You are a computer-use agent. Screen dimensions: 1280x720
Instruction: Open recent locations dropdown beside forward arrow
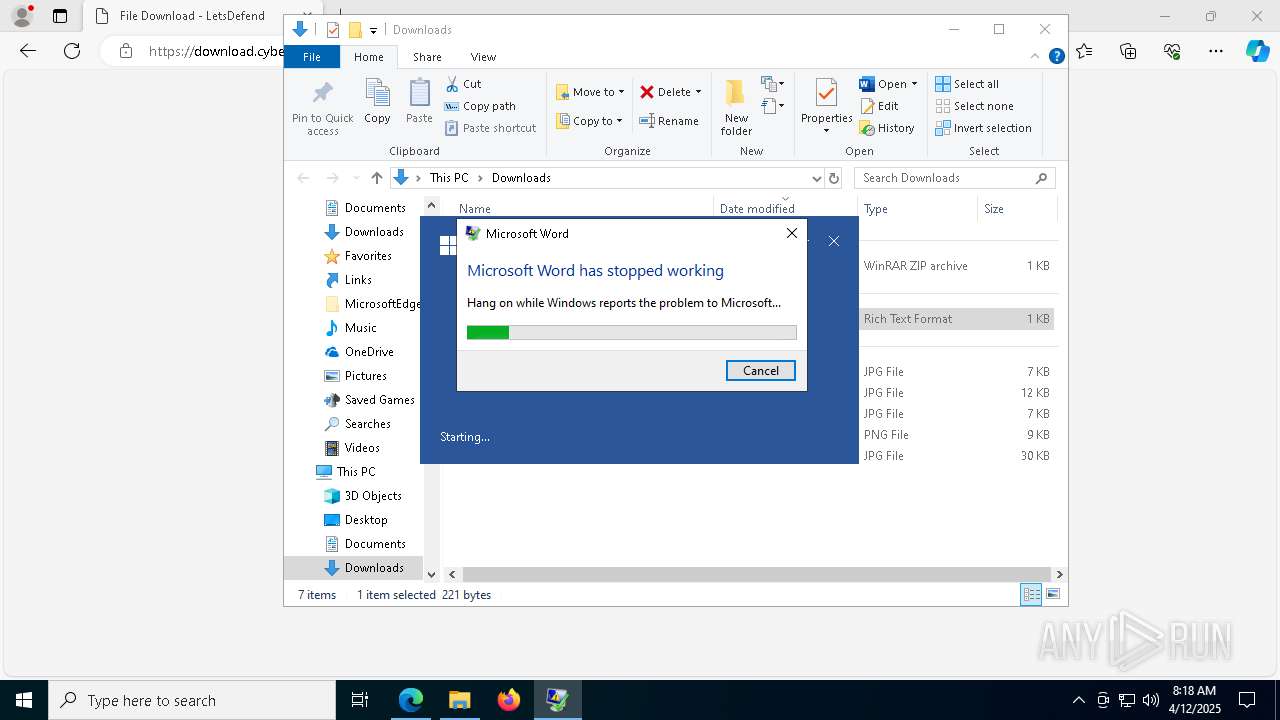[355, 178]
